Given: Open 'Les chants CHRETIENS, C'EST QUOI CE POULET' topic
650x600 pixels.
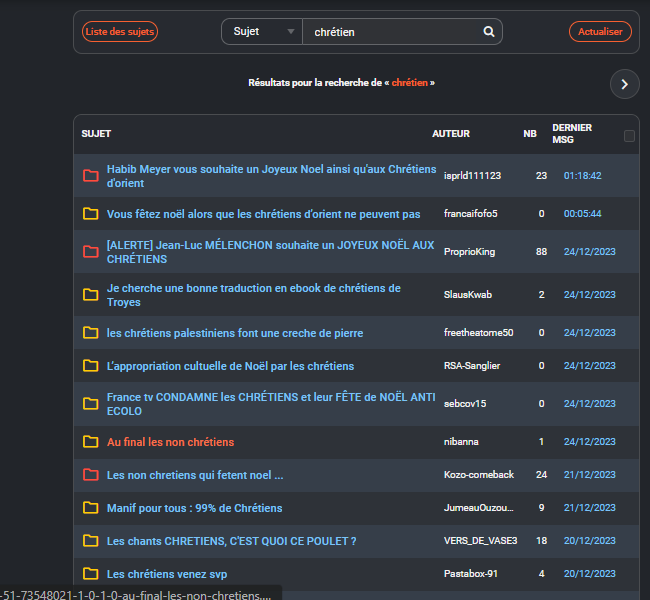Looking at the screenshot, I should (231, 541).
